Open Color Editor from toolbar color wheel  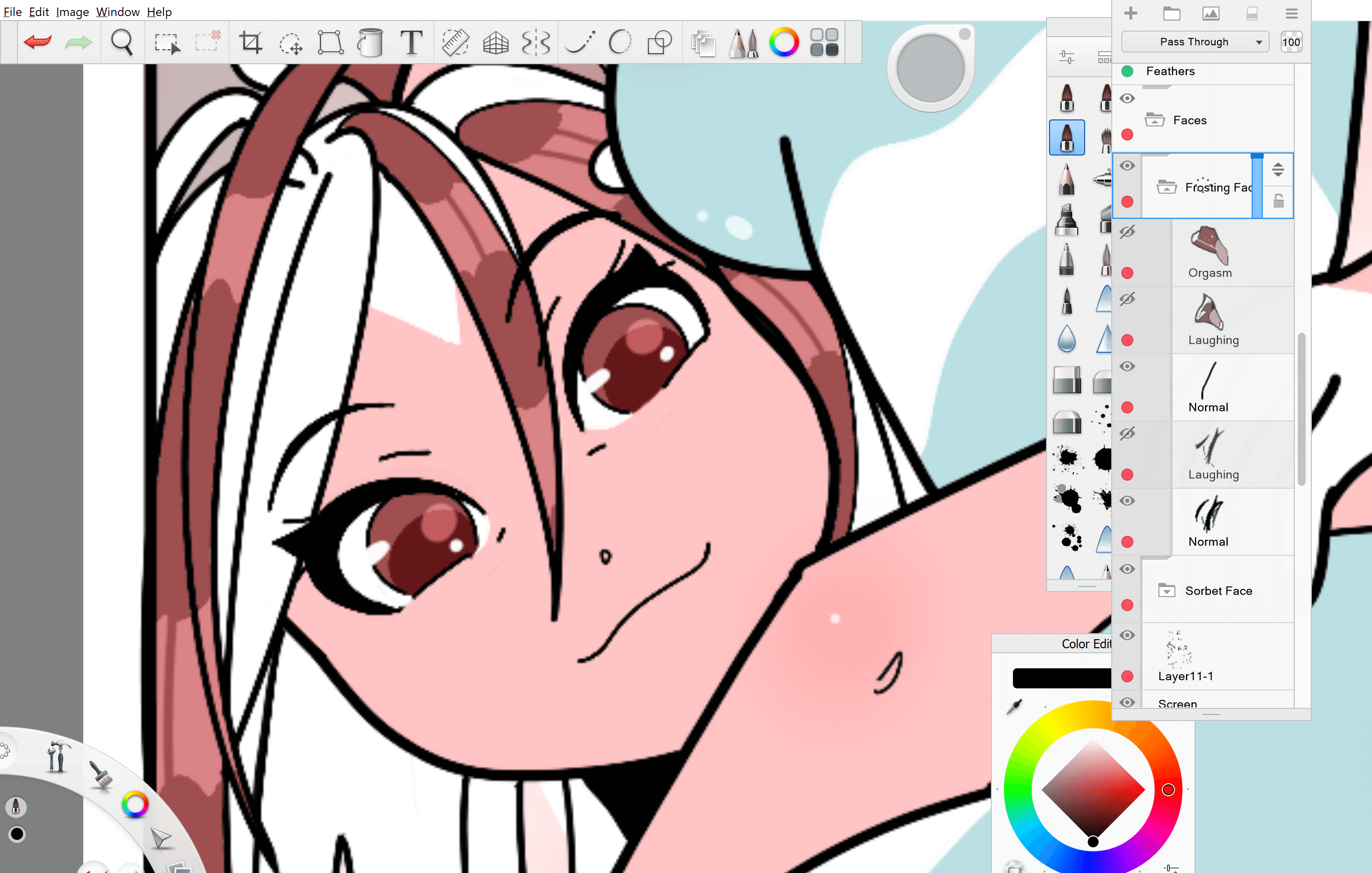click(784, 42)
